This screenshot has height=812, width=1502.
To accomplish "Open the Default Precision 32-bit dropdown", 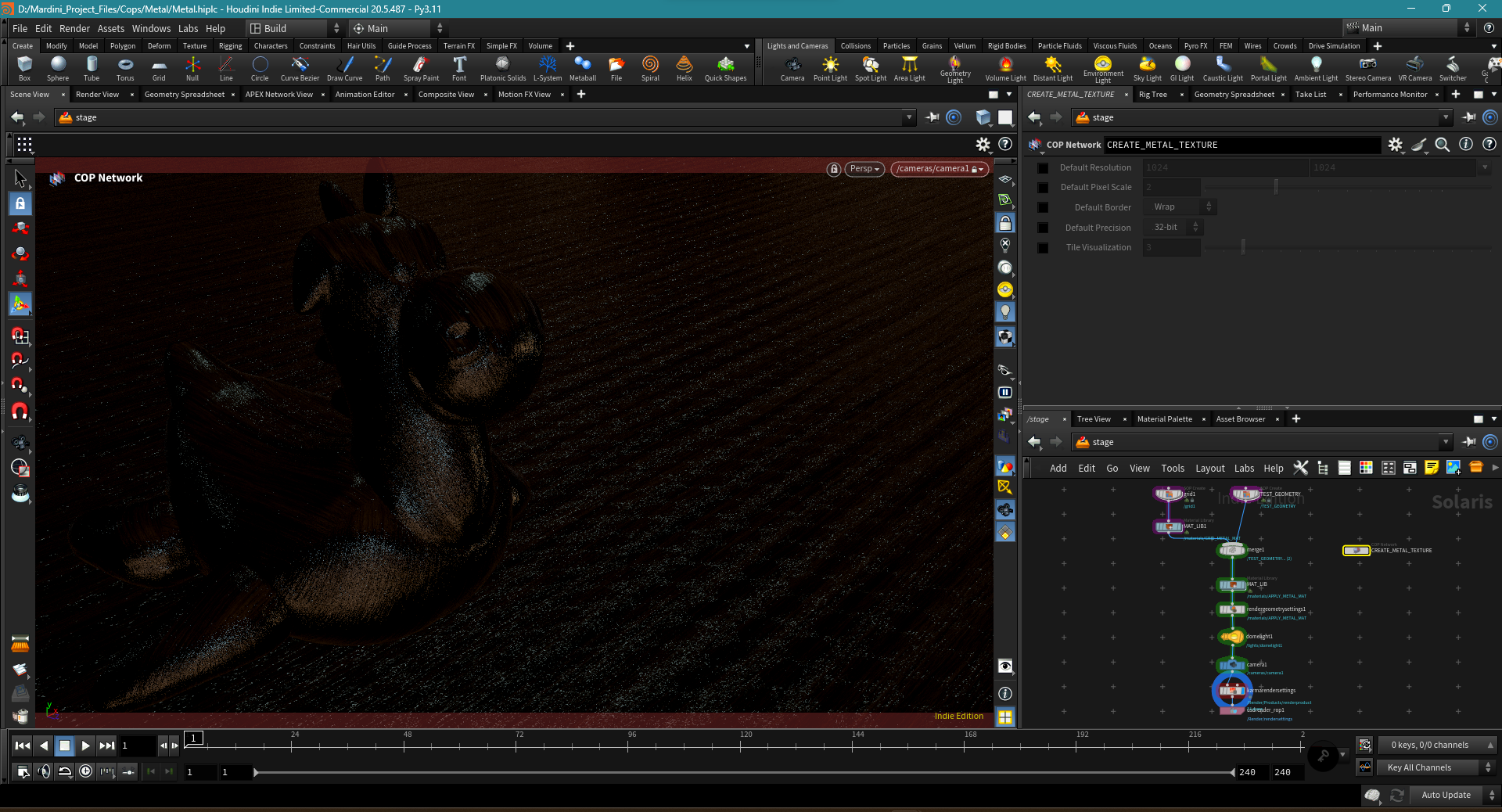I will click(1173, 227).
